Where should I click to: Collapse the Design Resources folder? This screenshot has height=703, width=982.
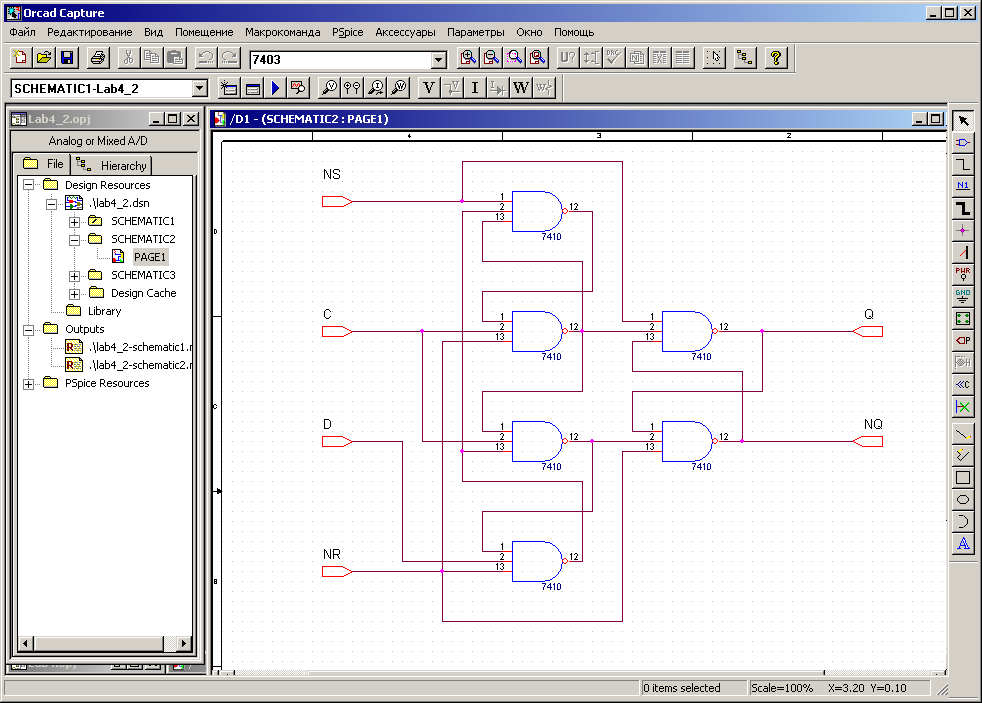pos(29,185)
